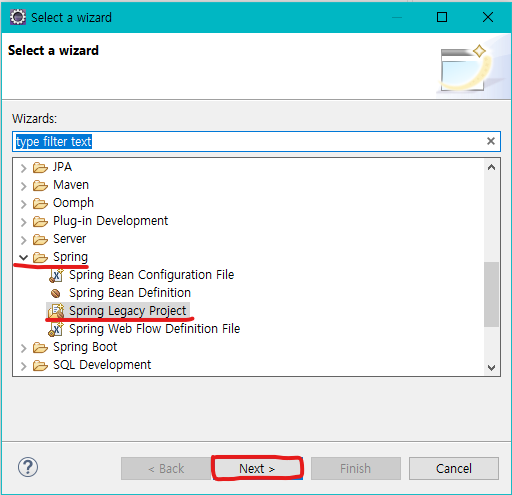Click the Eclipse icon in the title bar
Screen dimensions: 512x495
(18, 17)
